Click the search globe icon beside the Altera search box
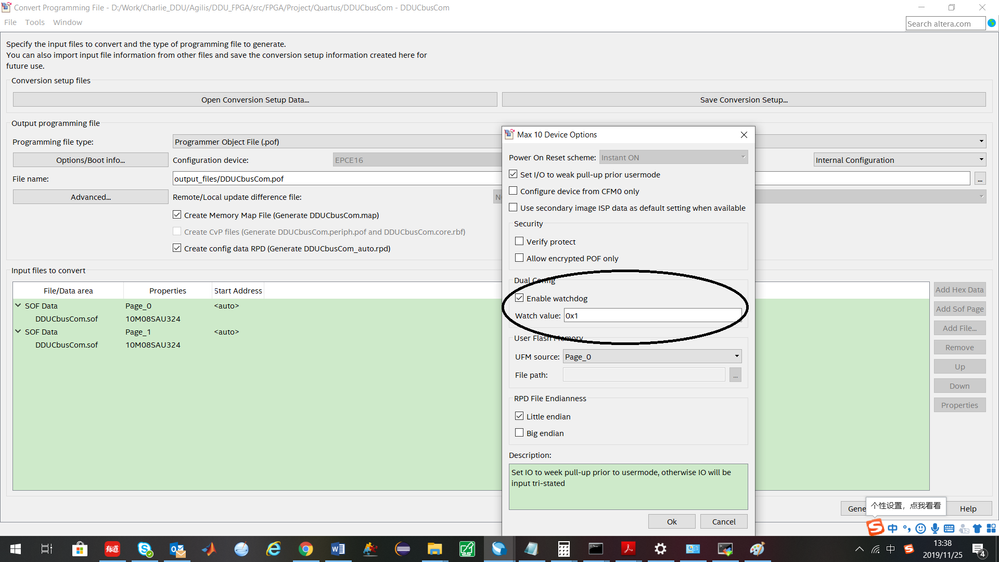This screenshot has width=999, height=562. point(991,23)
